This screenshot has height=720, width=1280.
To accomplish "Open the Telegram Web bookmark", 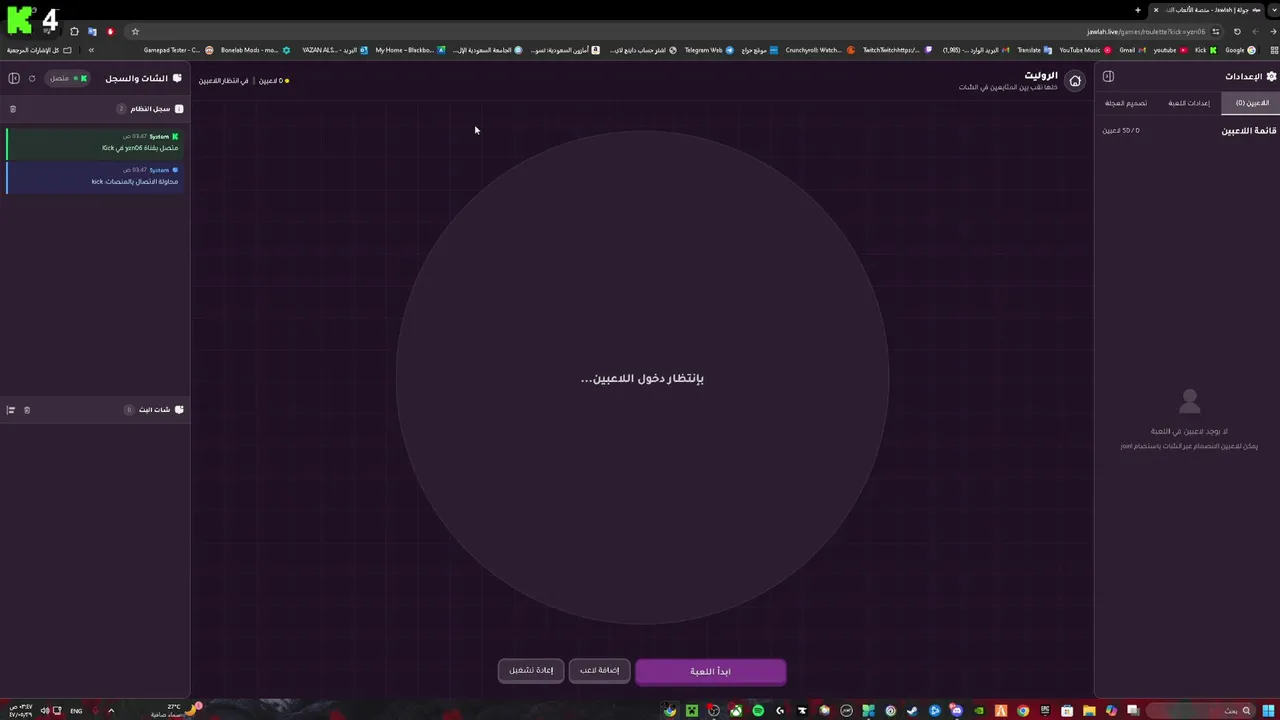I will 708,50.
